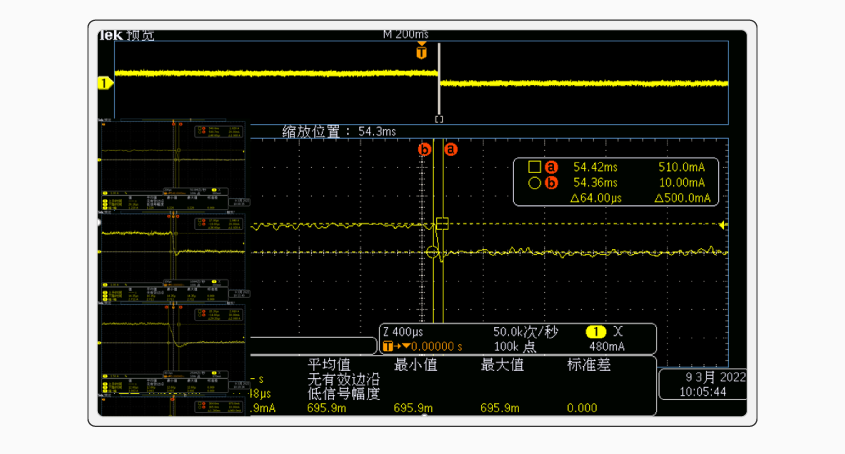This screenshot has width=845, height=454.
Task: Click the trigger delay T icon in readout
Action: coord(390,346)
